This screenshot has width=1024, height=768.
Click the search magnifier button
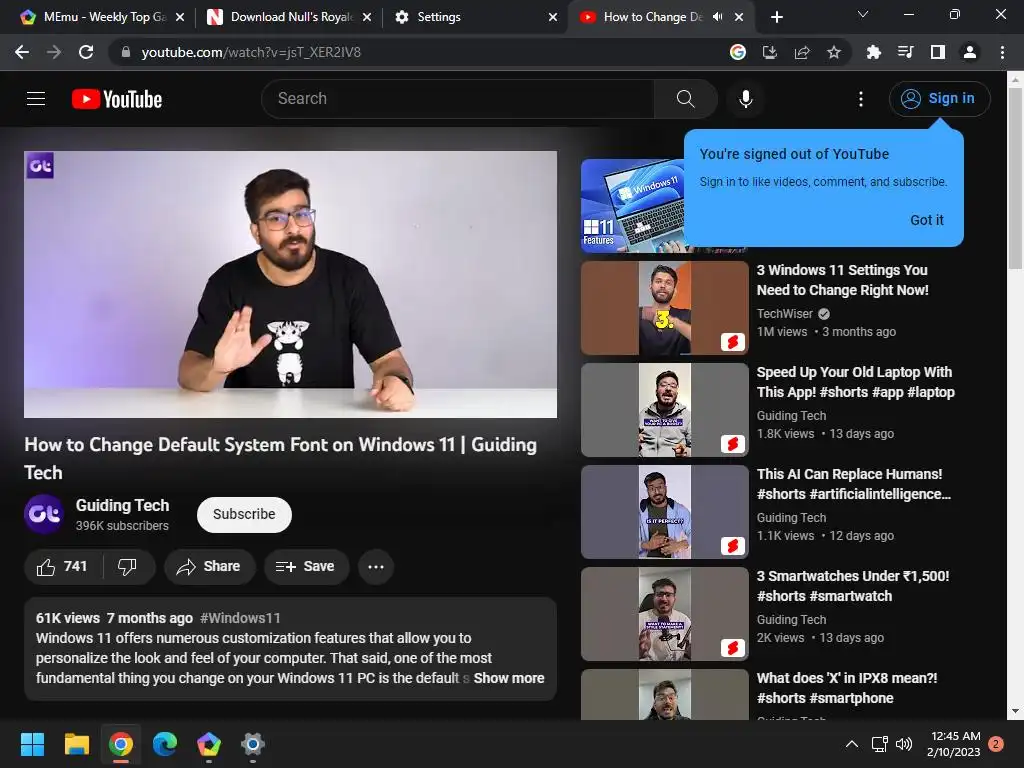[685, 99]
